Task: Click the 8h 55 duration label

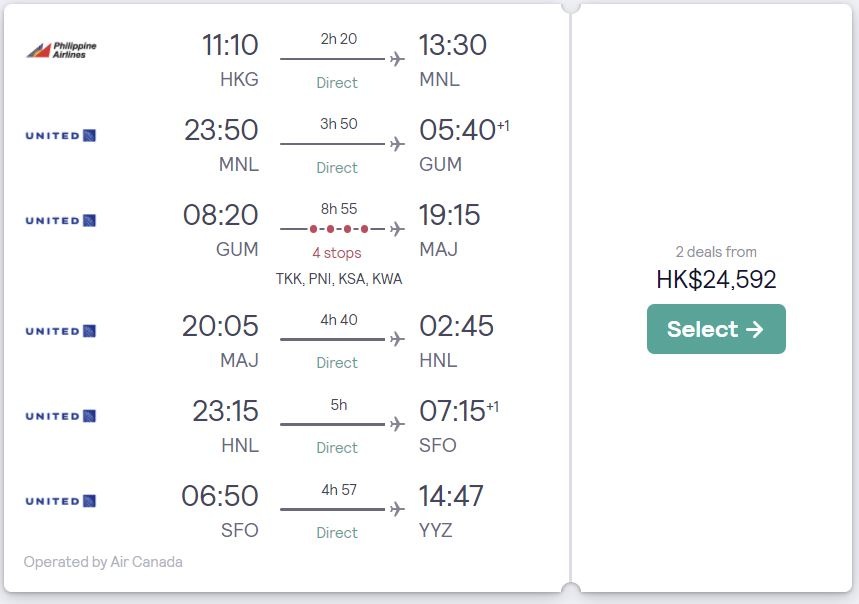Action: 339,209
